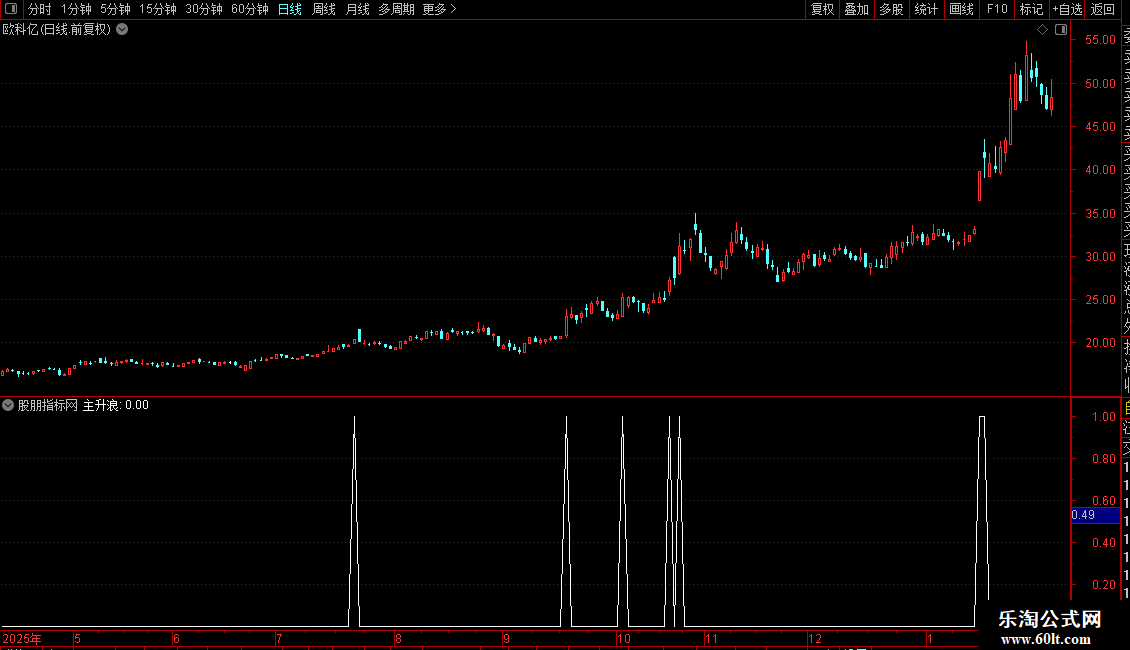Toggle the side panel icon above the chart

tap(1061, 30)
